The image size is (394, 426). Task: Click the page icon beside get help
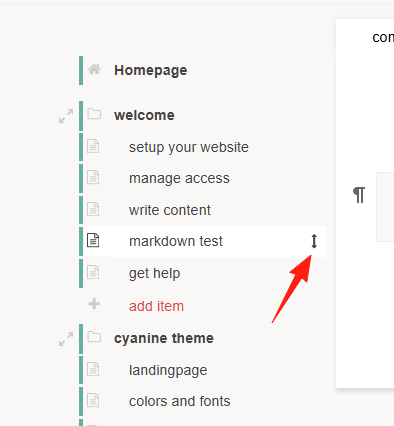[93, 272]
